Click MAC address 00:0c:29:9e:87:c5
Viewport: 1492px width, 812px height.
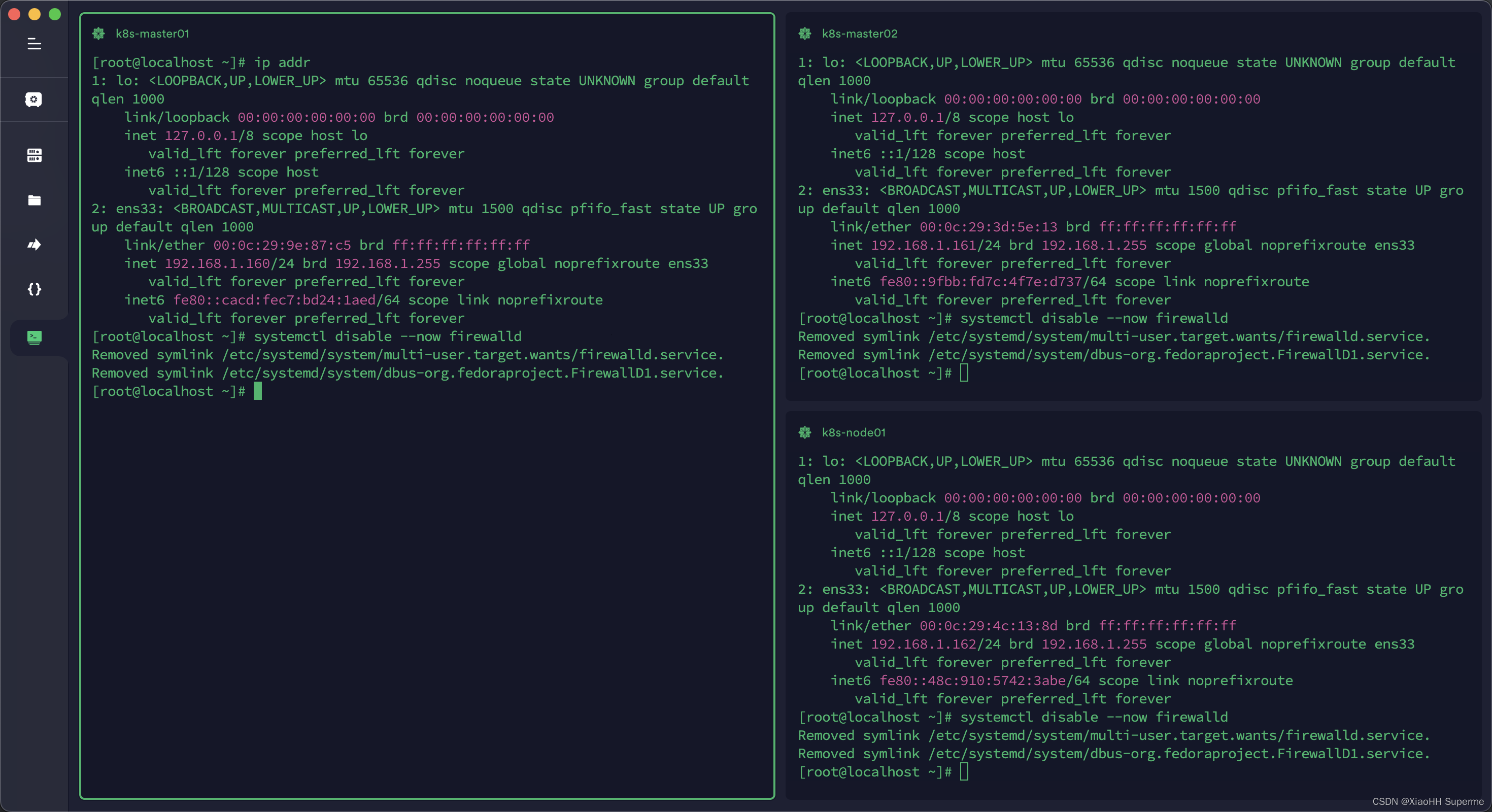(282, 245)
